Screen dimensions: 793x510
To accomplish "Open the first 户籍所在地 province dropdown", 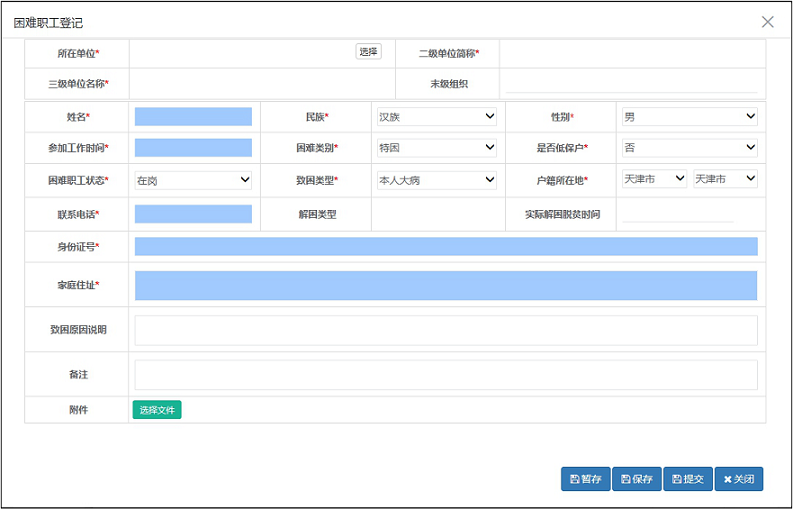I will click(654, 179).
